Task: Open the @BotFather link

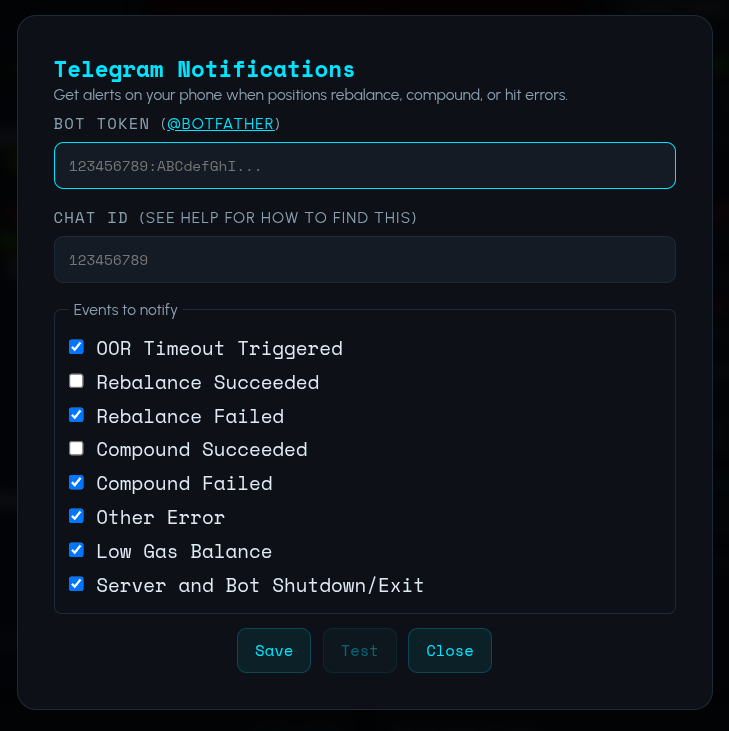Action: click(x=221, y=124)
